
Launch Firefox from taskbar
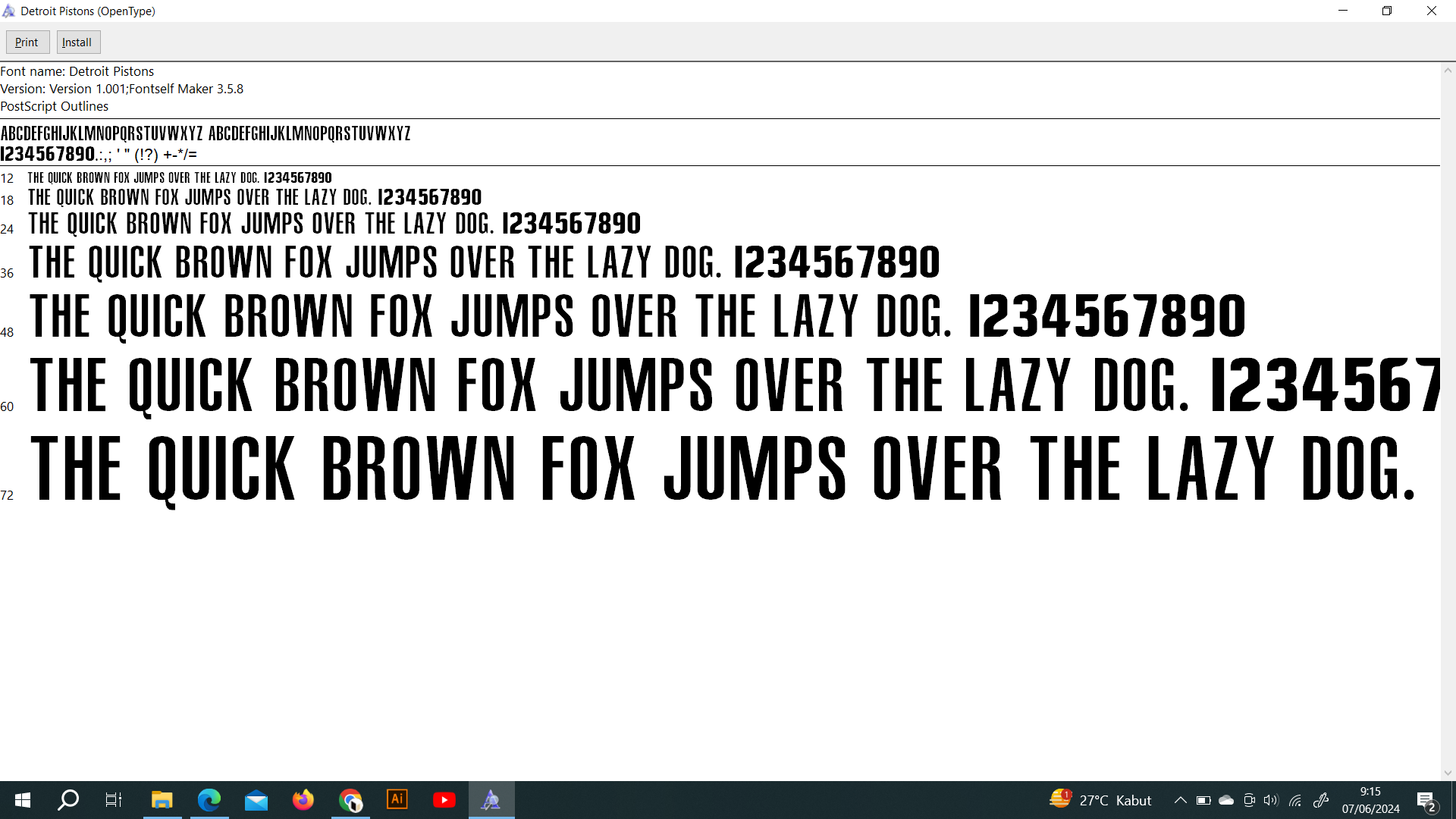point(303,800)
